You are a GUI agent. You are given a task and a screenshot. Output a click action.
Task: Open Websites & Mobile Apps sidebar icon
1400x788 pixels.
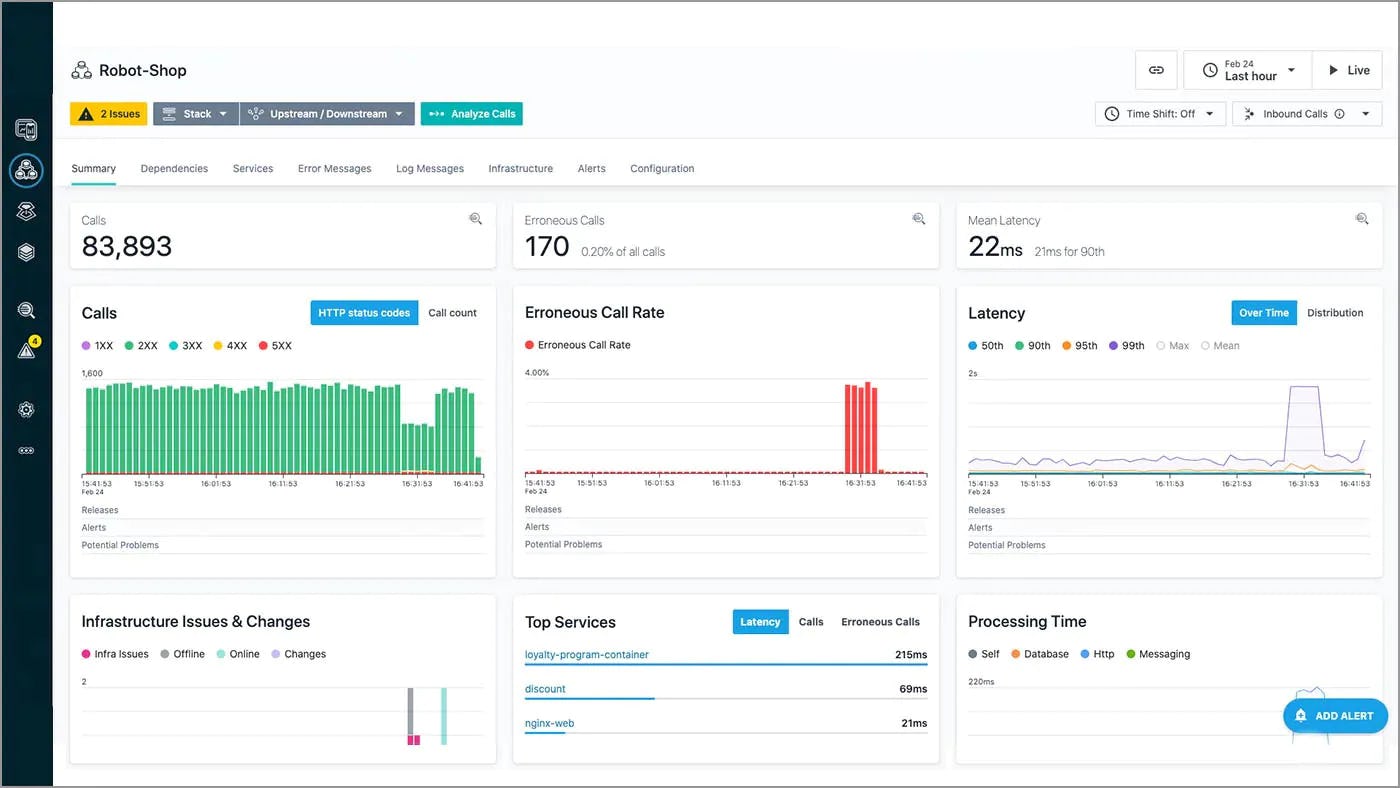pyautogui.click(x=27, y=128)
